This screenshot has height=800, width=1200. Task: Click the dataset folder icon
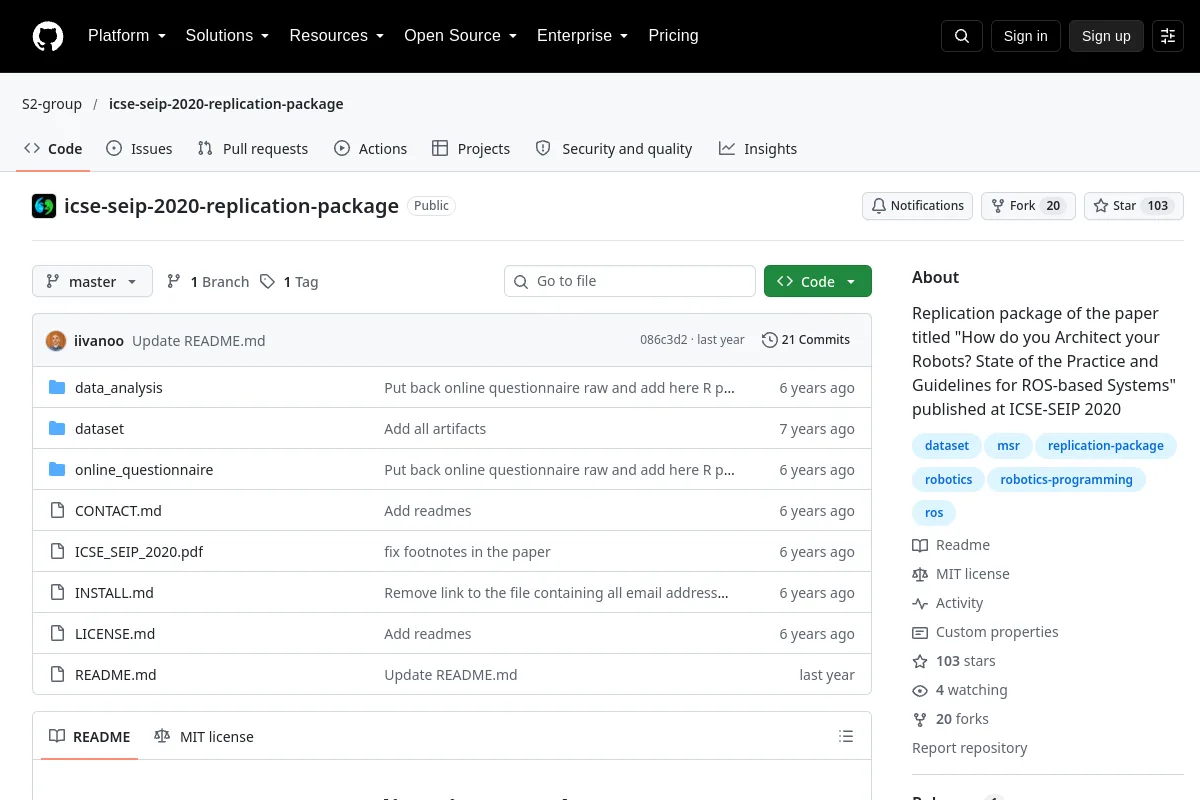point(57,429)
